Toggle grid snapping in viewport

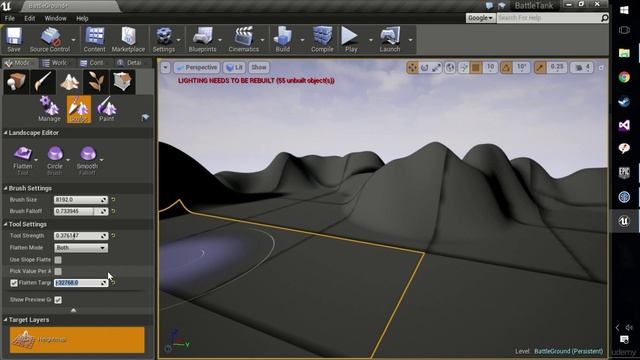(476, 67)
